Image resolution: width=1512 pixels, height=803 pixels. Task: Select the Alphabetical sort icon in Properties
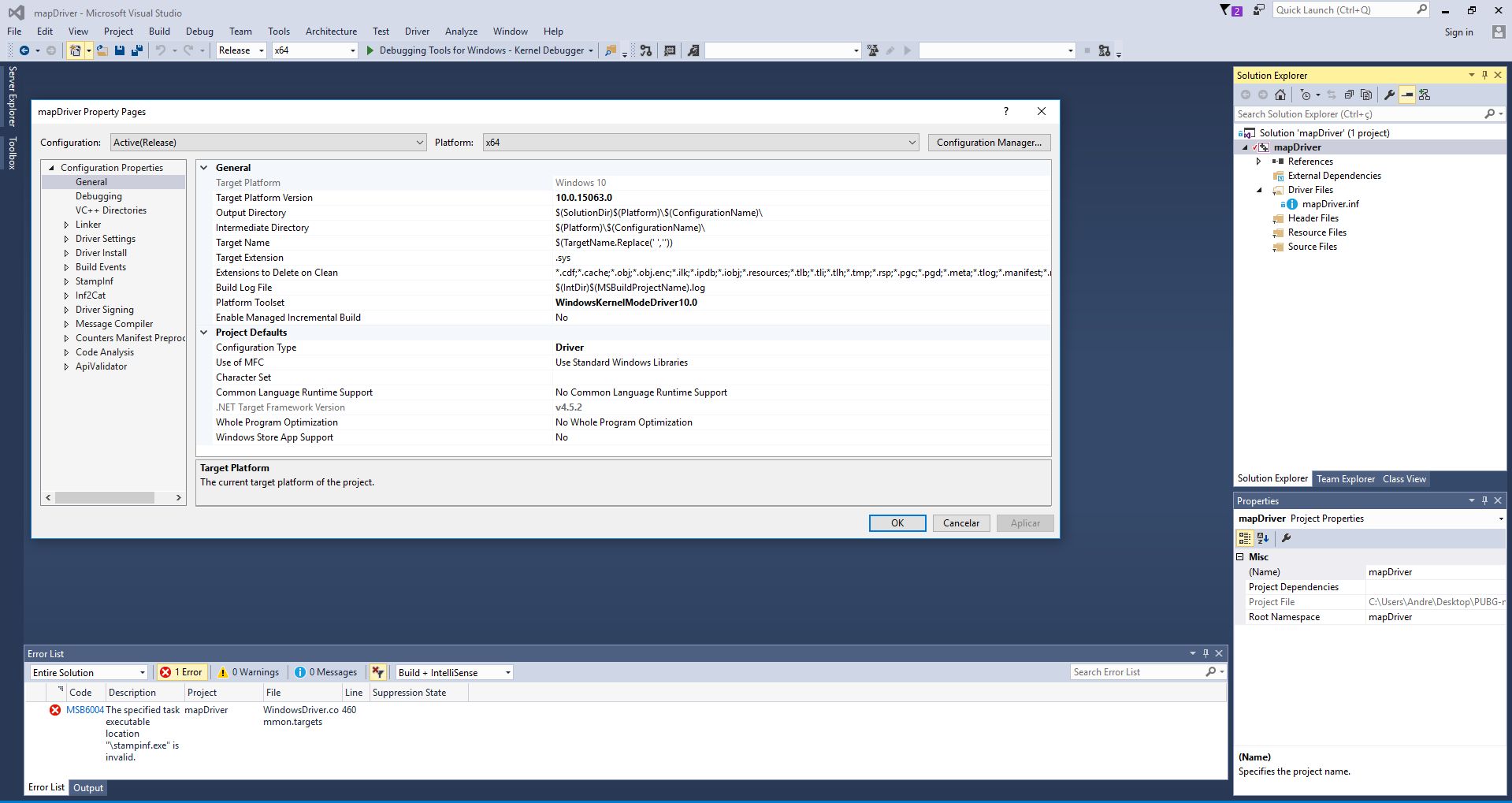[x=1262, y=538]
